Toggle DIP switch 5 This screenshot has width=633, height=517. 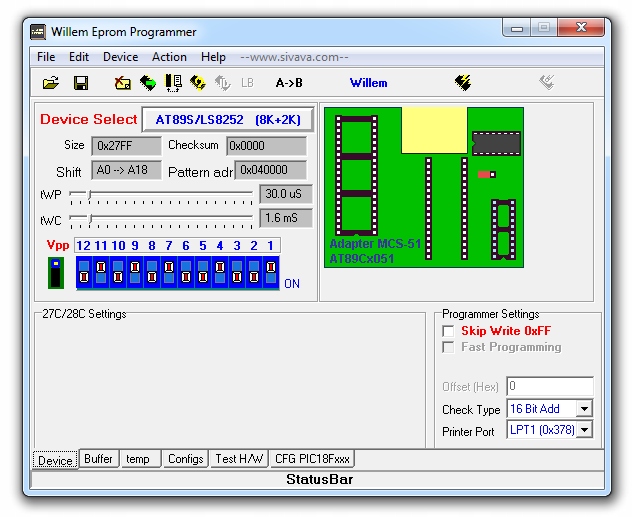203,272
